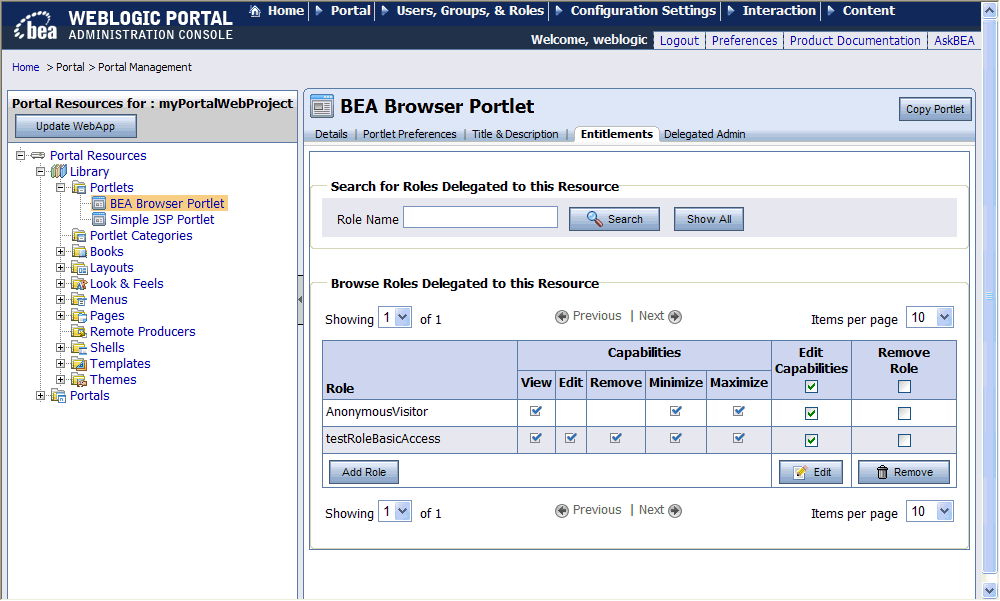1000x601 pixels.
Task: Click the Logout link
Action: pyautogui.click(x=679, y=41)
